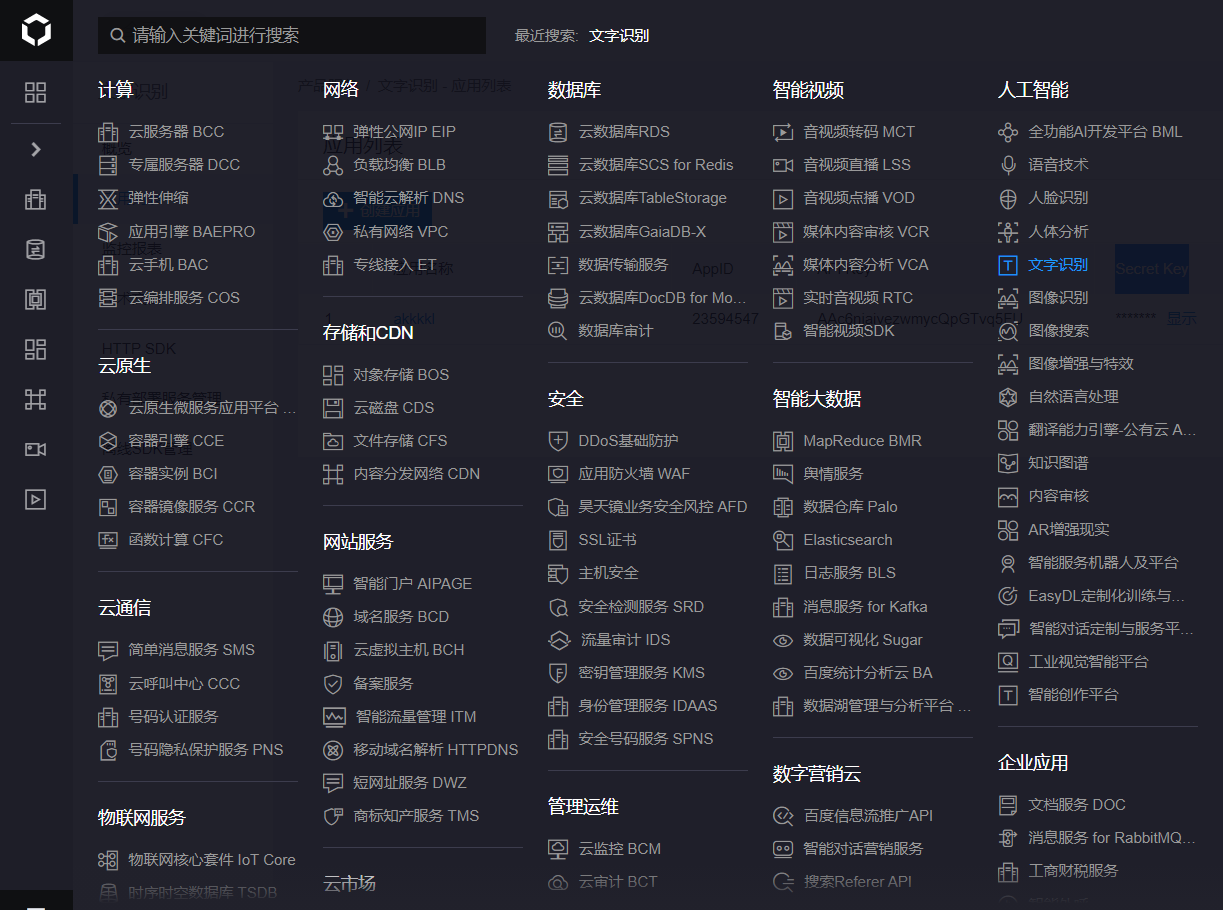The height and width of the screenshot is (910, 1223).
Task: Click the 云服务器 BCC icon
Action: click(108, 132)
